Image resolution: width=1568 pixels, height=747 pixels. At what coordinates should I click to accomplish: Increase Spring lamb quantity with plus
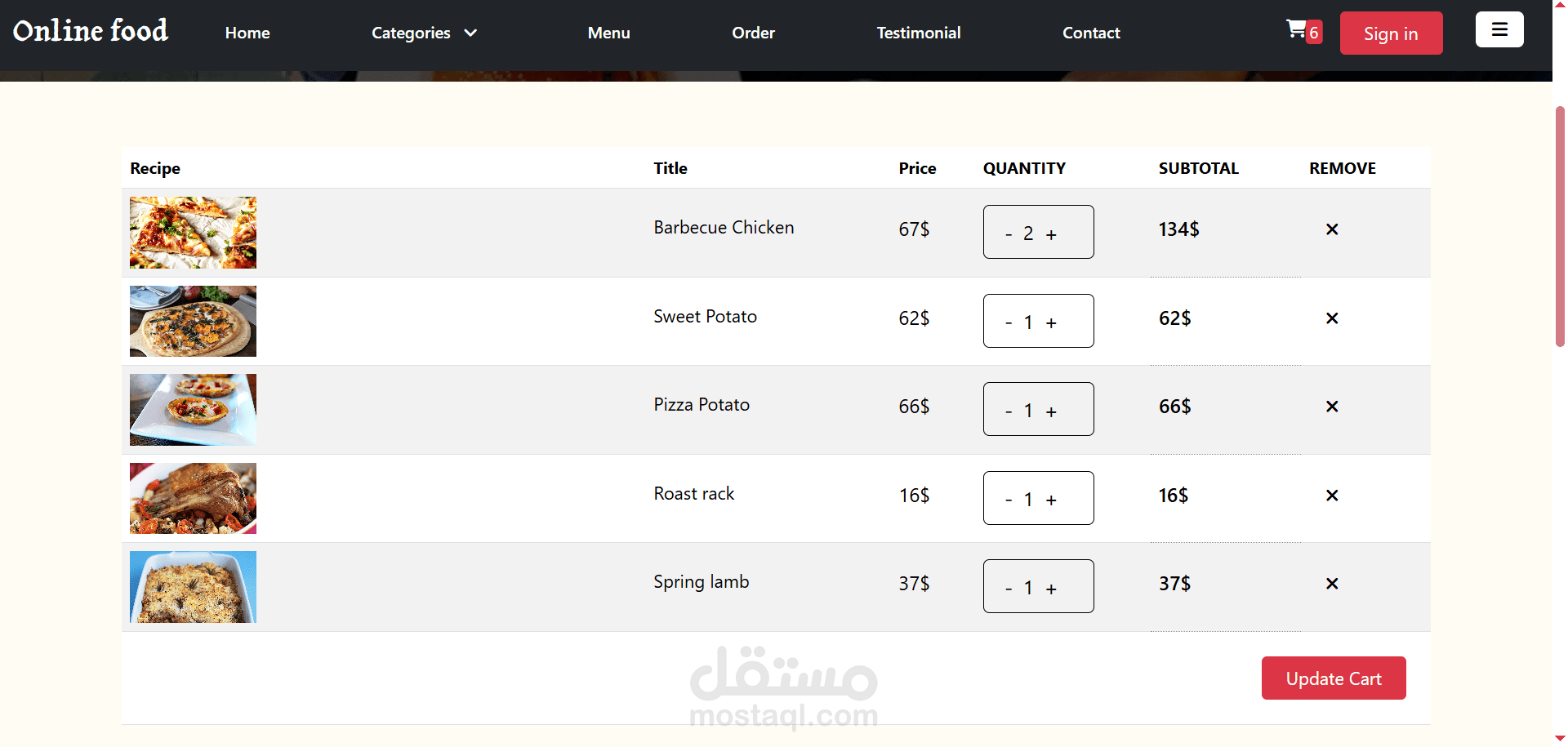[x=1051, y=589]
